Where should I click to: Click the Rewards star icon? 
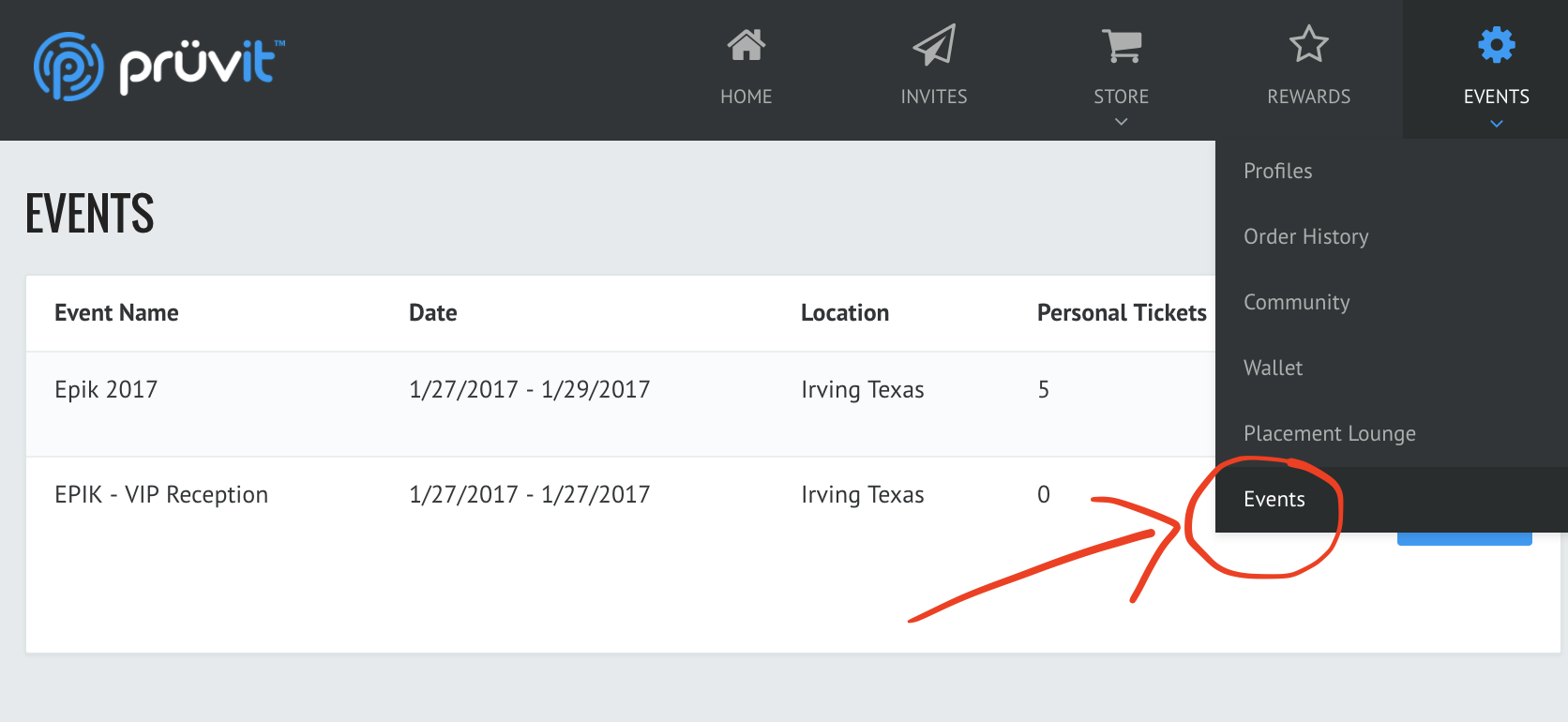[x=1308, y=44]
